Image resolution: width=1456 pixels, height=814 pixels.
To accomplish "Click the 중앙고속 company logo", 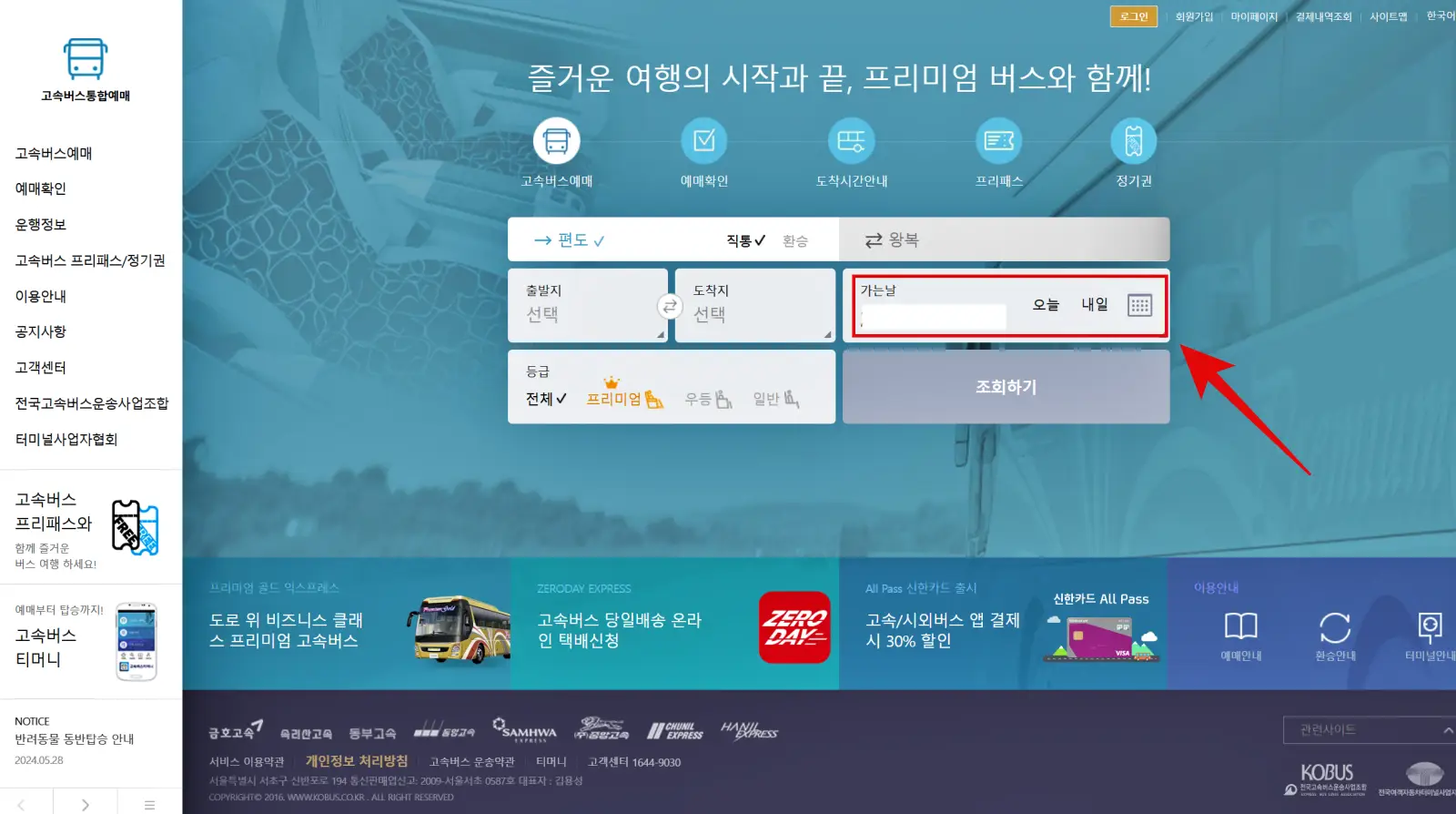I will tap(602, 729).
